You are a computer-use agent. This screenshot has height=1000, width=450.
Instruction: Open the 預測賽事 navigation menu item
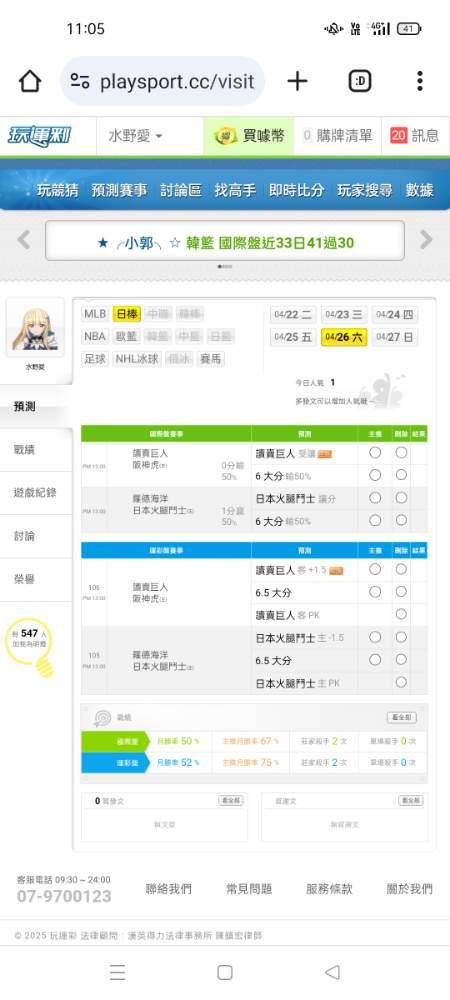(119, 190)
